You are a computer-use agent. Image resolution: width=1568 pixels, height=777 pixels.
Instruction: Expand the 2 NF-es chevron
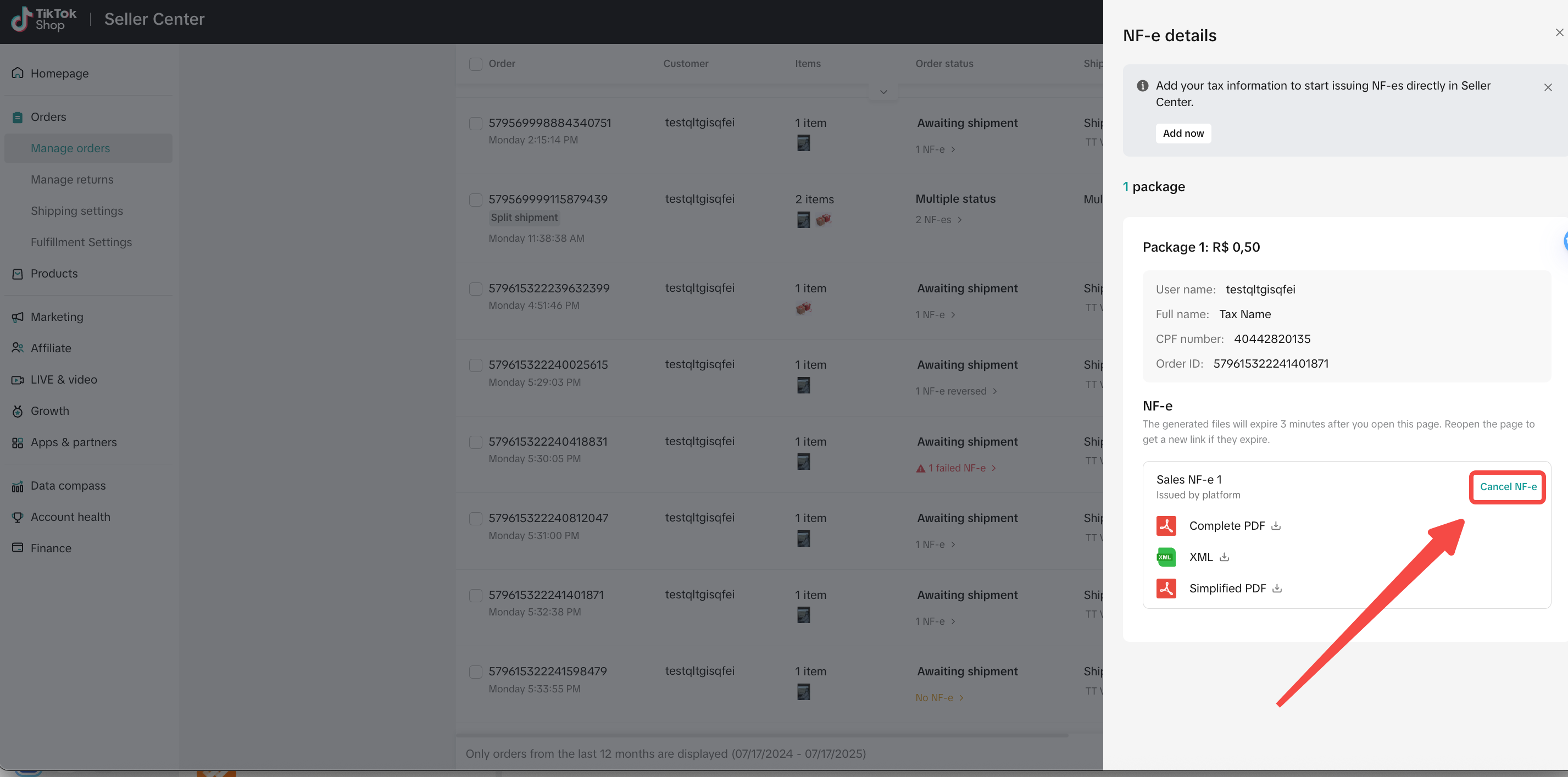tap(960, 220)
